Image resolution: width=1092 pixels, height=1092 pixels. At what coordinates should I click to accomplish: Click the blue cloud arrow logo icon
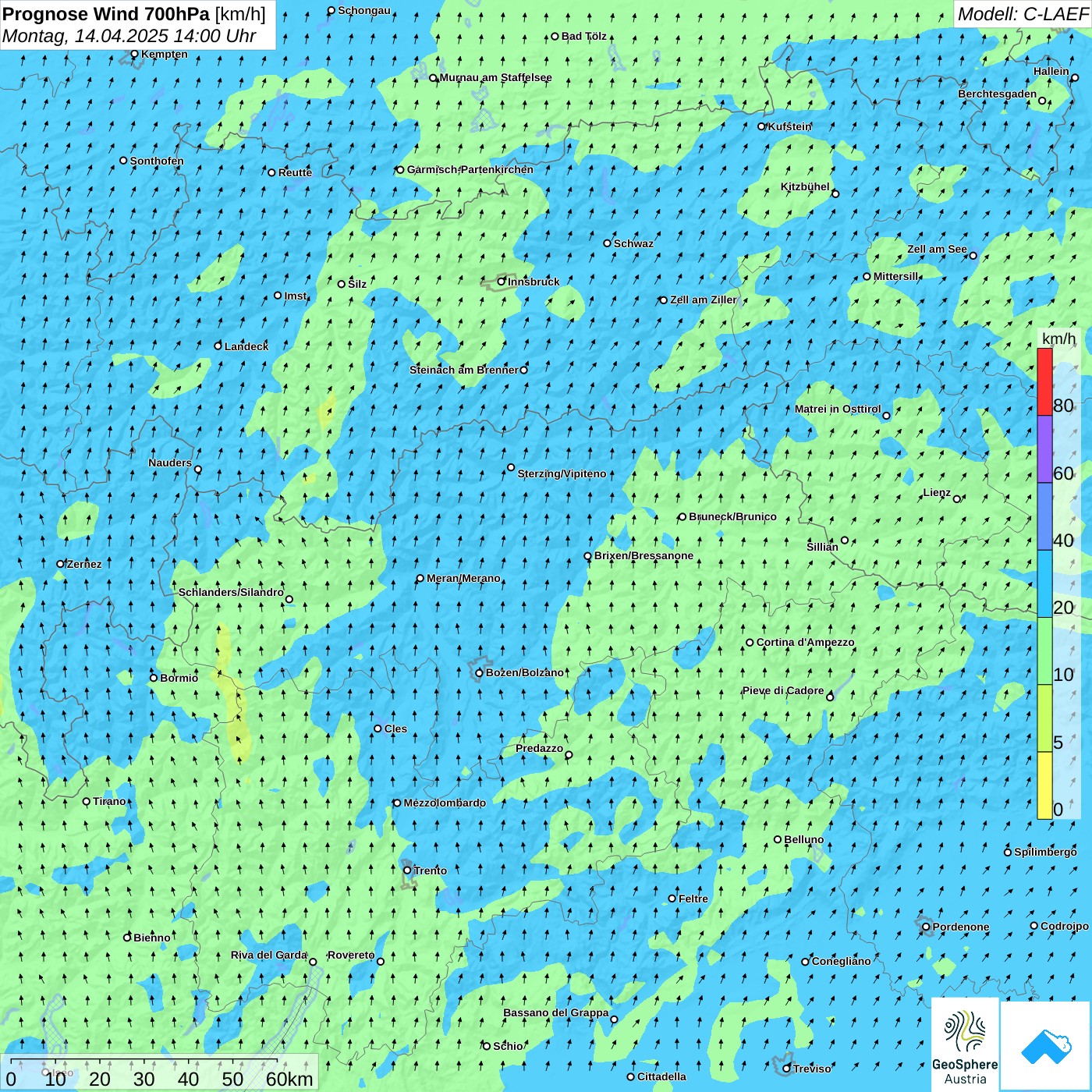coord(1046,1047)
